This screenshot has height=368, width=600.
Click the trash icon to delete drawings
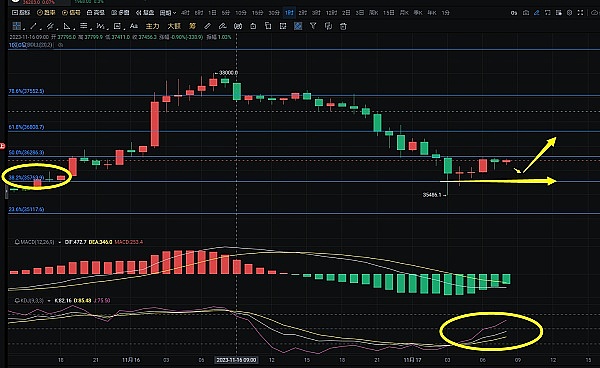pos(343,26)
